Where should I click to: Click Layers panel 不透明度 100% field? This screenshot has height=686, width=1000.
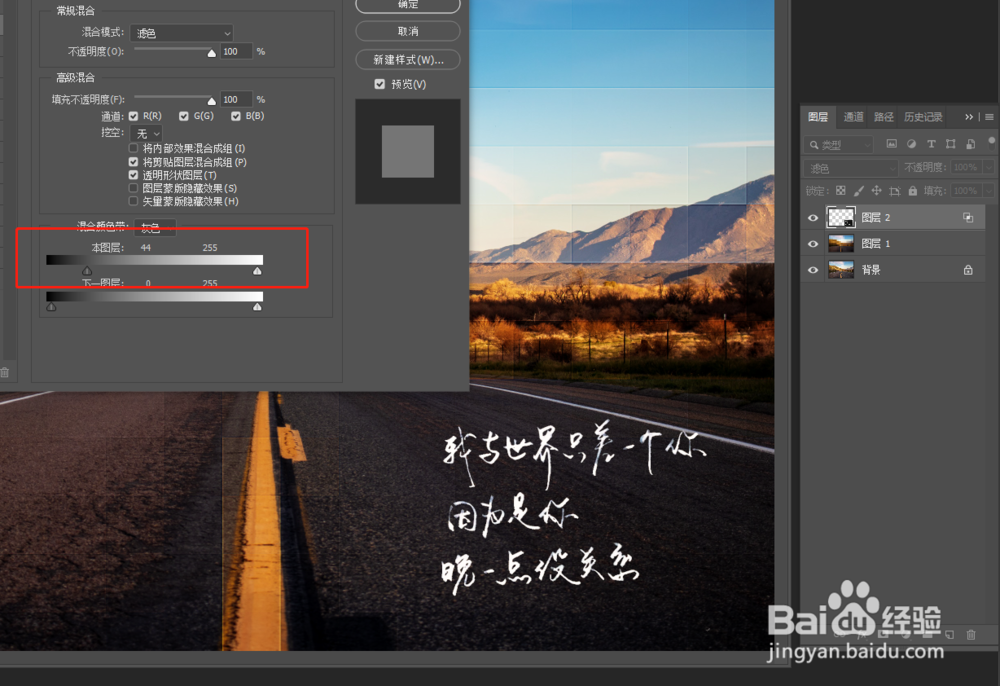tap(966, 167)
